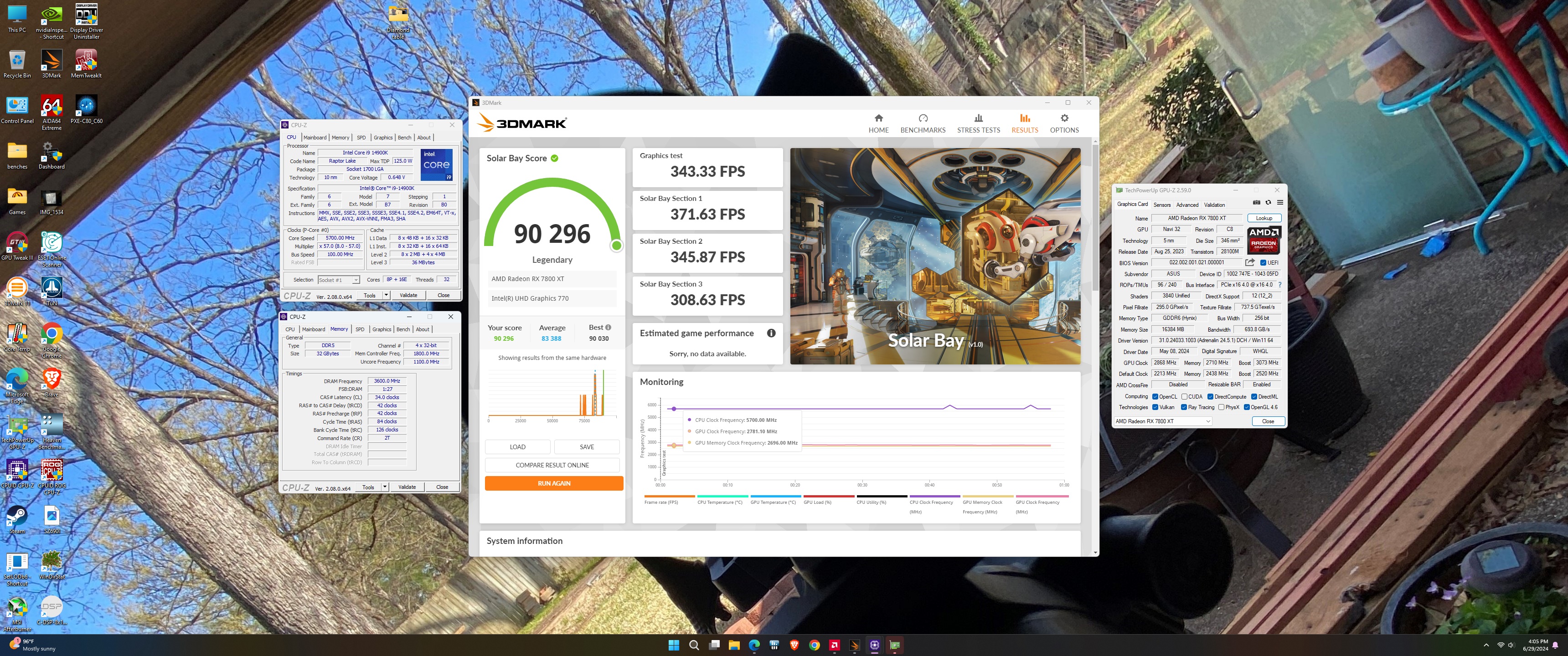The height and width of the screenshot is (656, 1568).
Task: Open GPU-Z hamburger menu icon
Action: (1279, 203)
